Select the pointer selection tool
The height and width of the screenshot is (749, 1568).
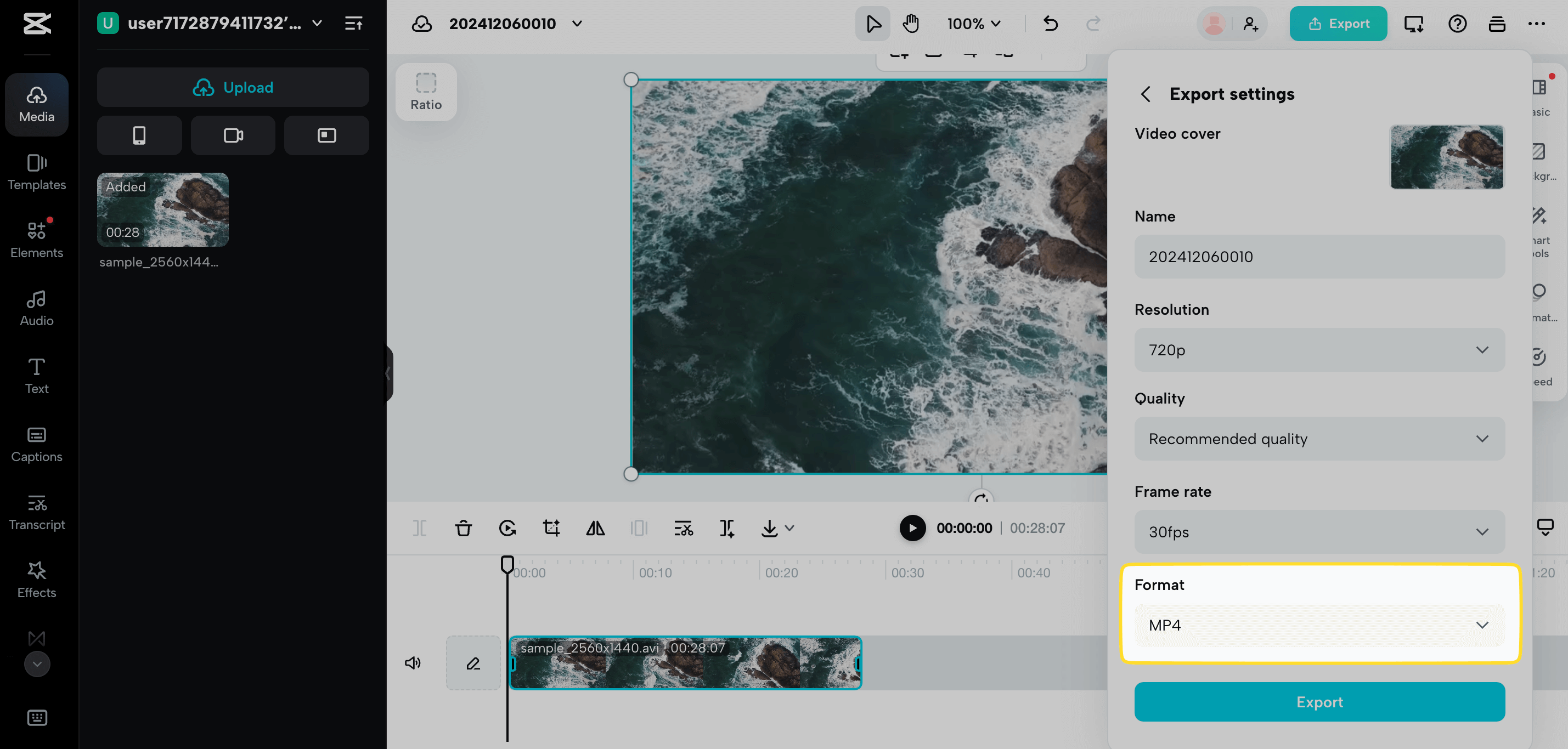click(x=873, y=24)
